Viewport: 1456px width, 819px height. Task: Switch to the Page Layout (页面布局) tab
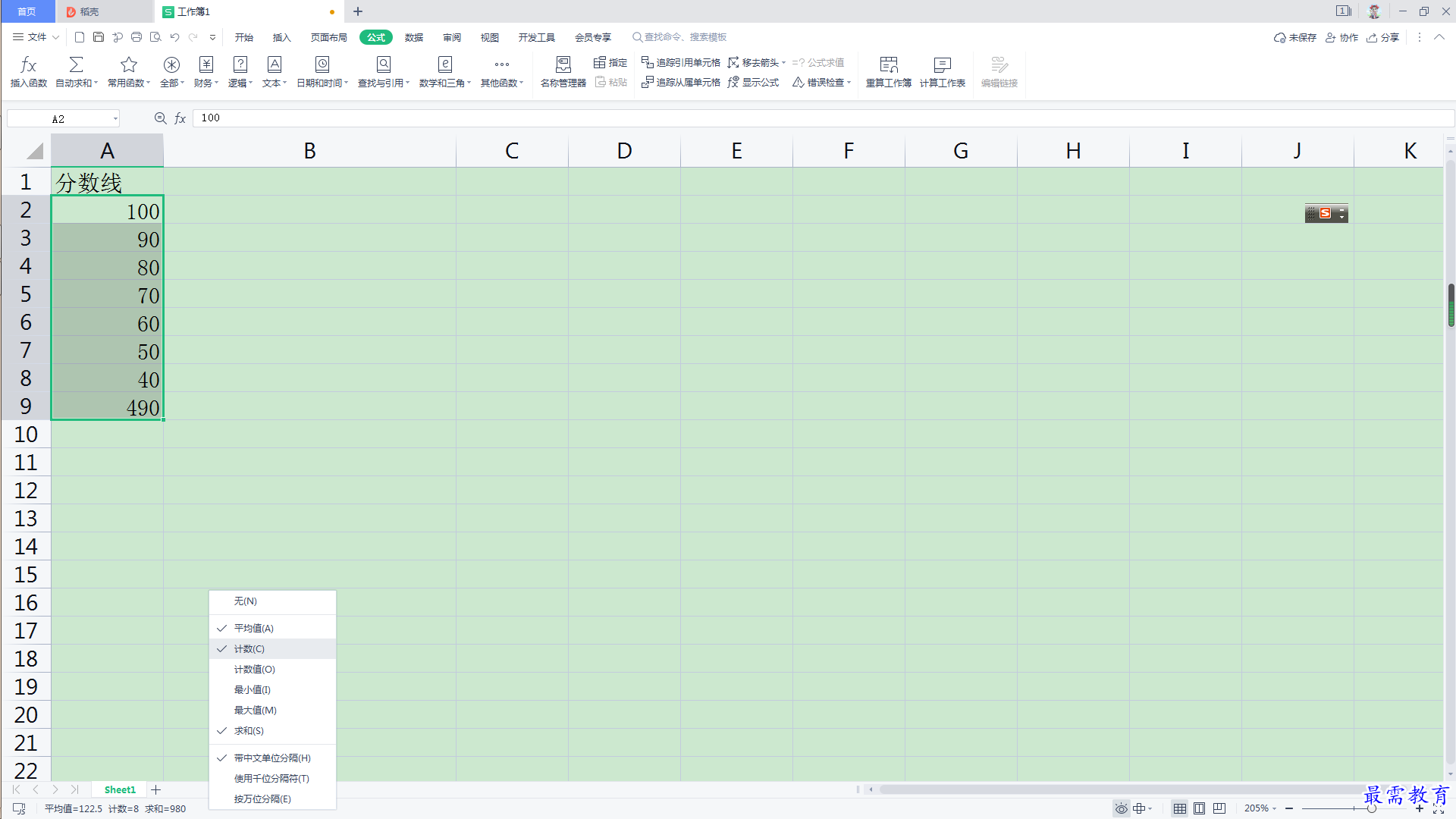pyautogui.click(x=329, y=37)
